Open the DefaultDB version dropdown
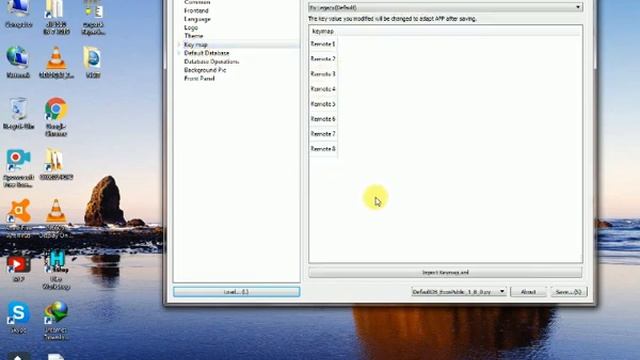640x360 pixels. [x=459, y=291]
